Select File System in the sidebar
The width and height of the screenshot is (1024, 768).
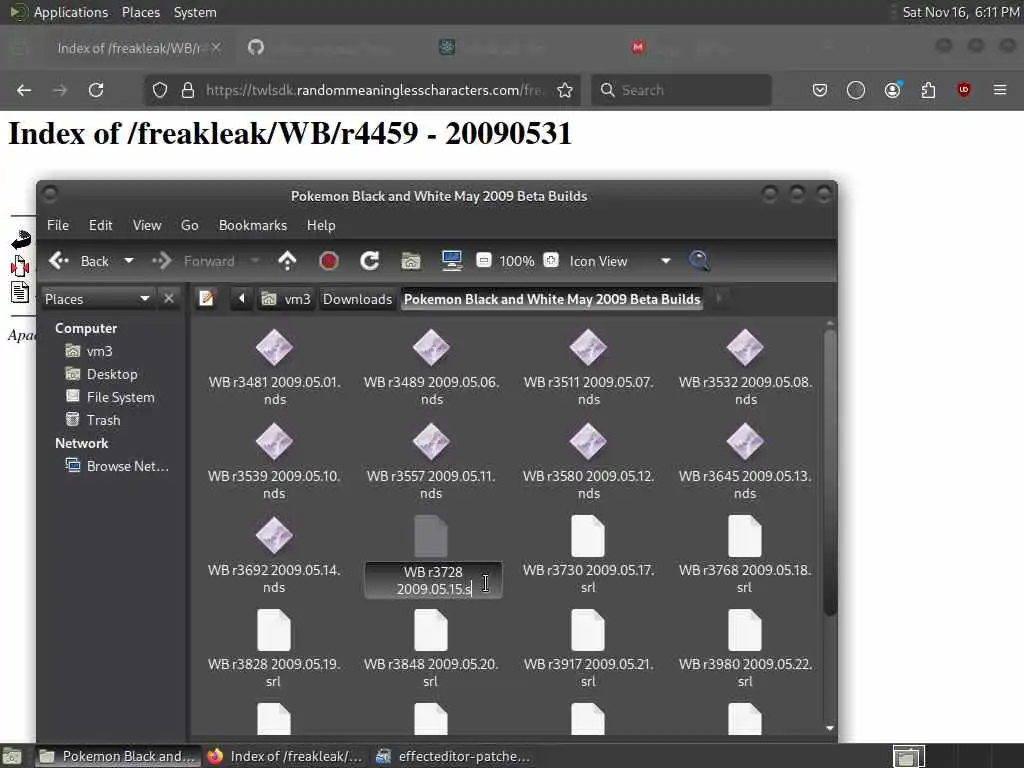pos(110,397)
